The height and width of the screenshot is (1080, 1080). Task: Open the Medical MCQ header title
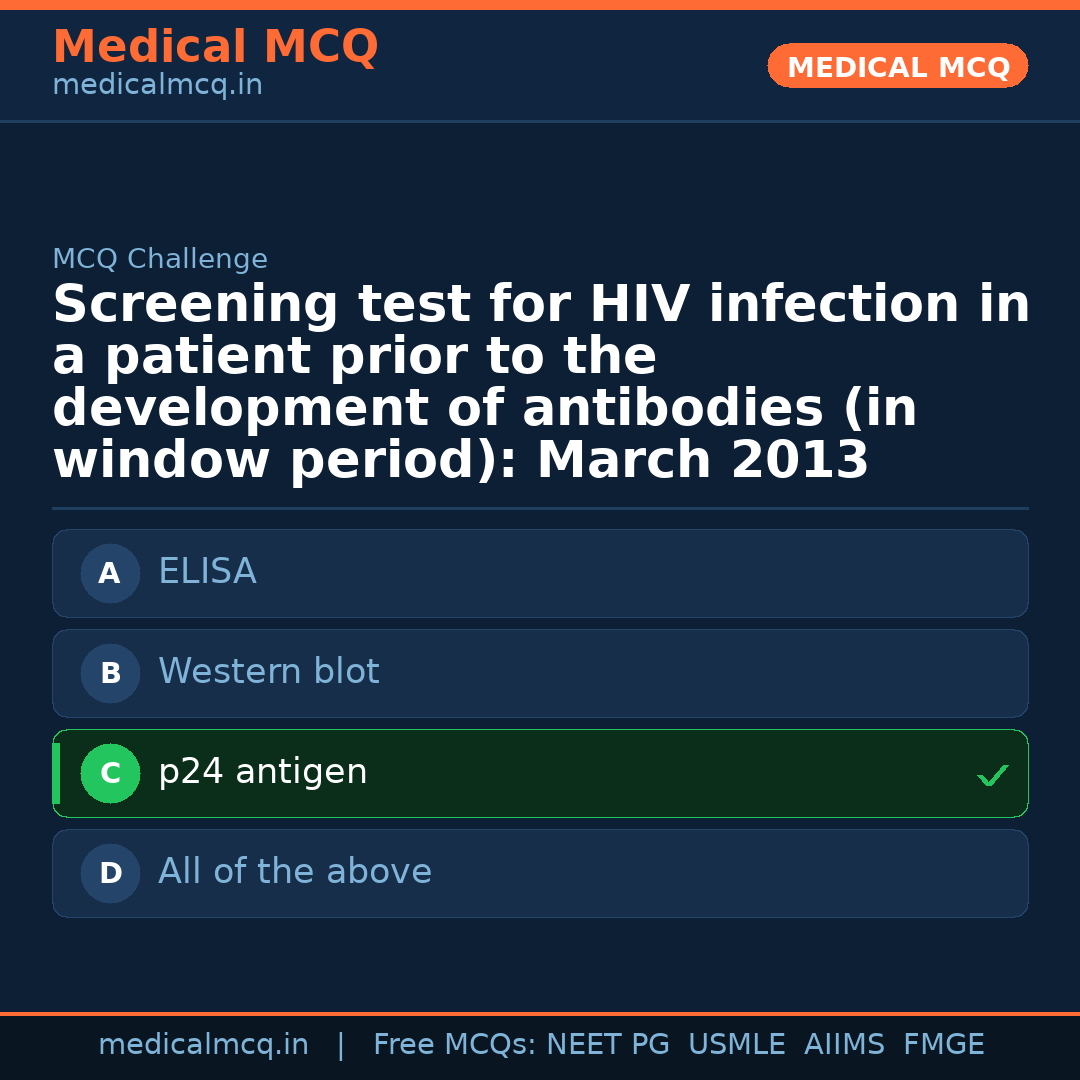coord(215,47)
